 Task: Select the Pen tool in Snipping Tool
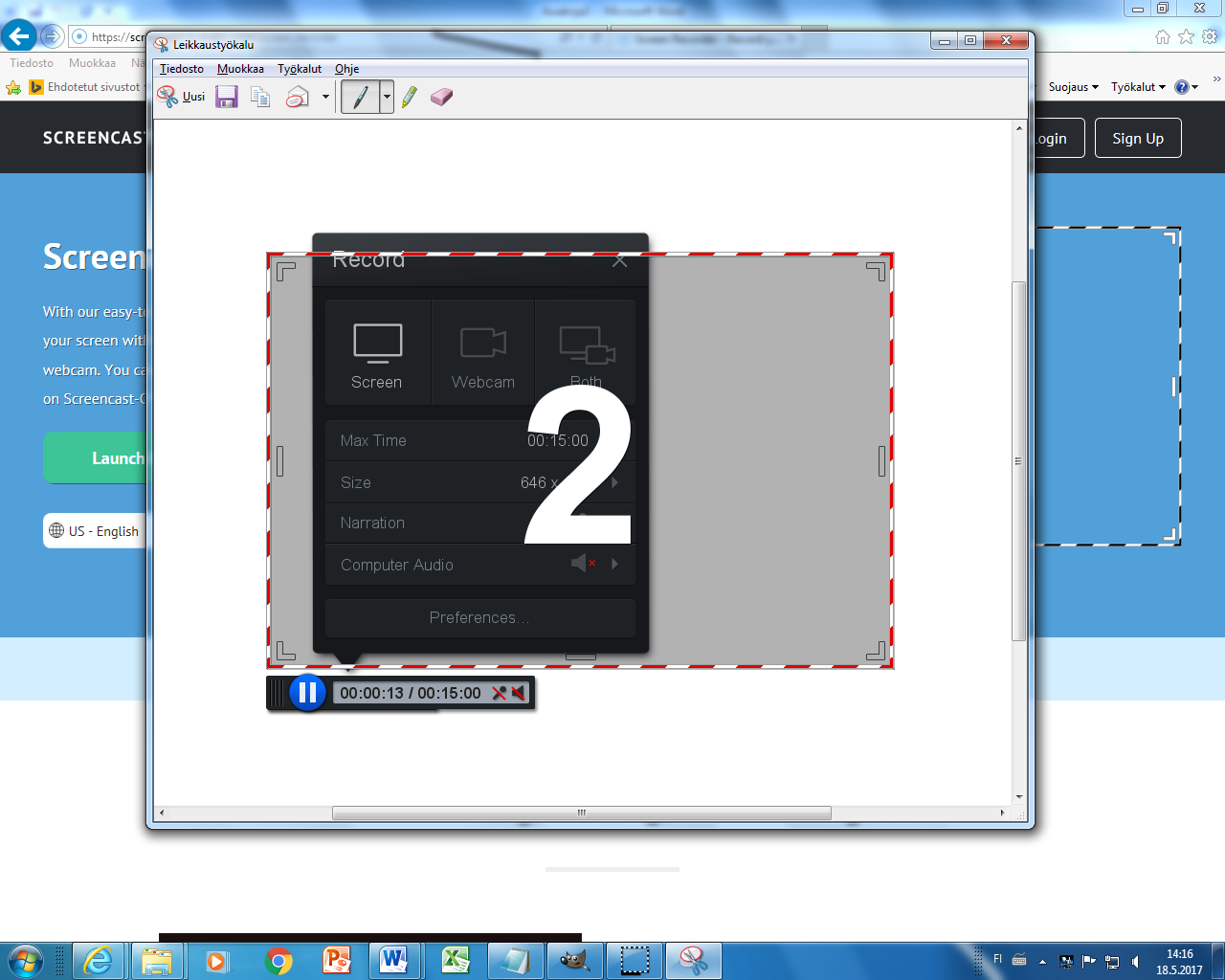pos(360,97)
